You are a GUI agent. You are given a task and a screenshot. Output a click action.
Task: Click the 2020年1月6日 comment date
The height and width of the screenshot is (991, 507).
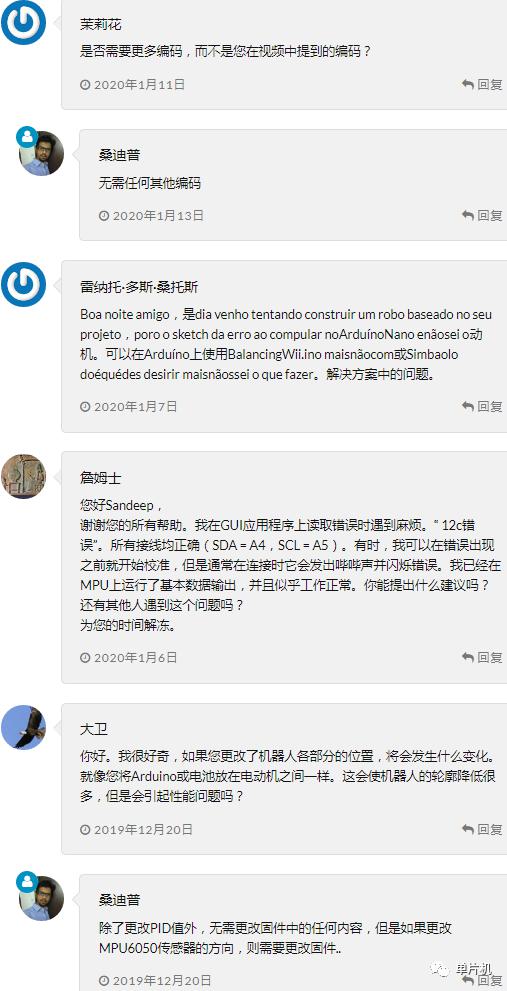click(x=135, y=657)
